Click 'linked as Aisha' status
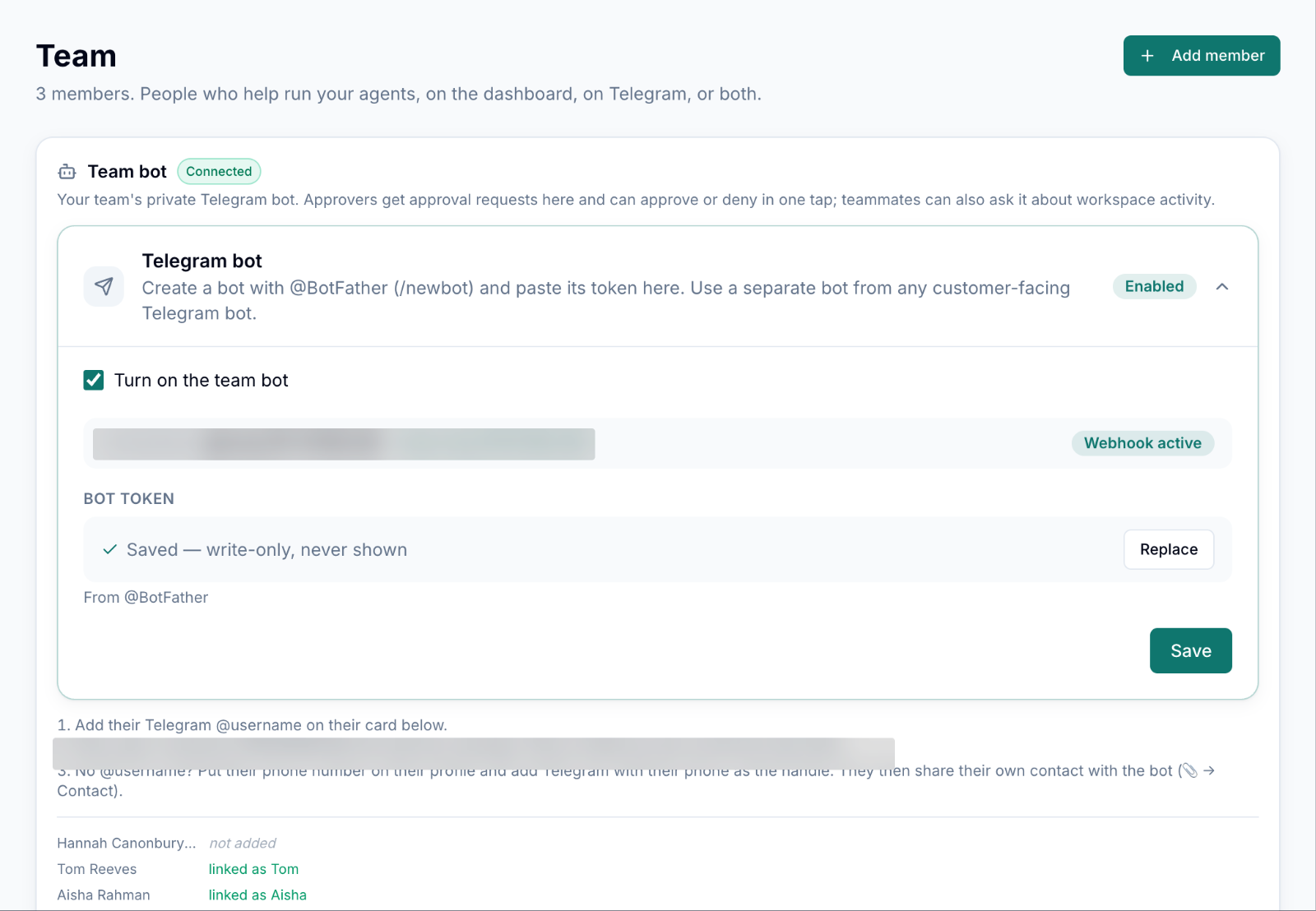The image size is (1316, 911). pos(257,895)
